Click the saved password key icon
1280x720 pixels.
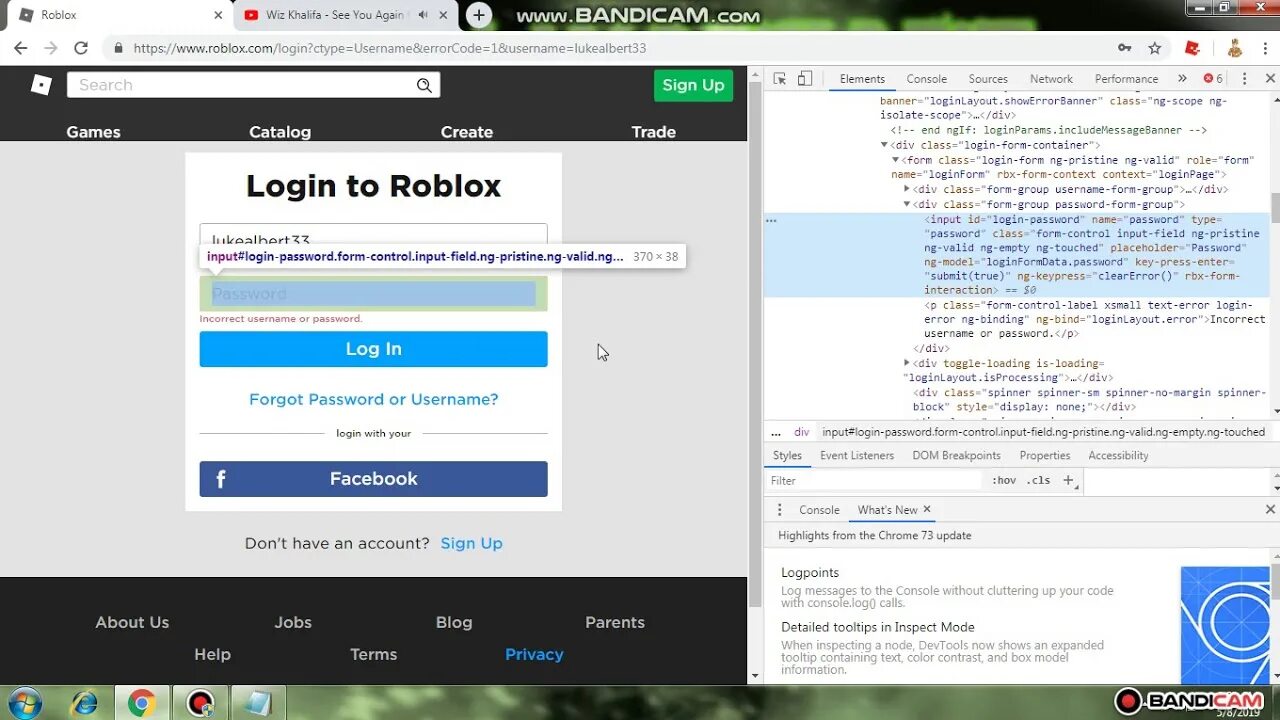pyautogui.click(x=1125, y=48)
